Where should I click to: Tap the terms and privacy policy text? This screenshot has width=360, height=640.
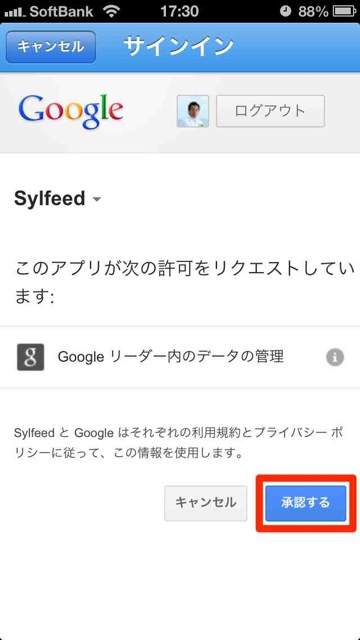coord(178,443)
